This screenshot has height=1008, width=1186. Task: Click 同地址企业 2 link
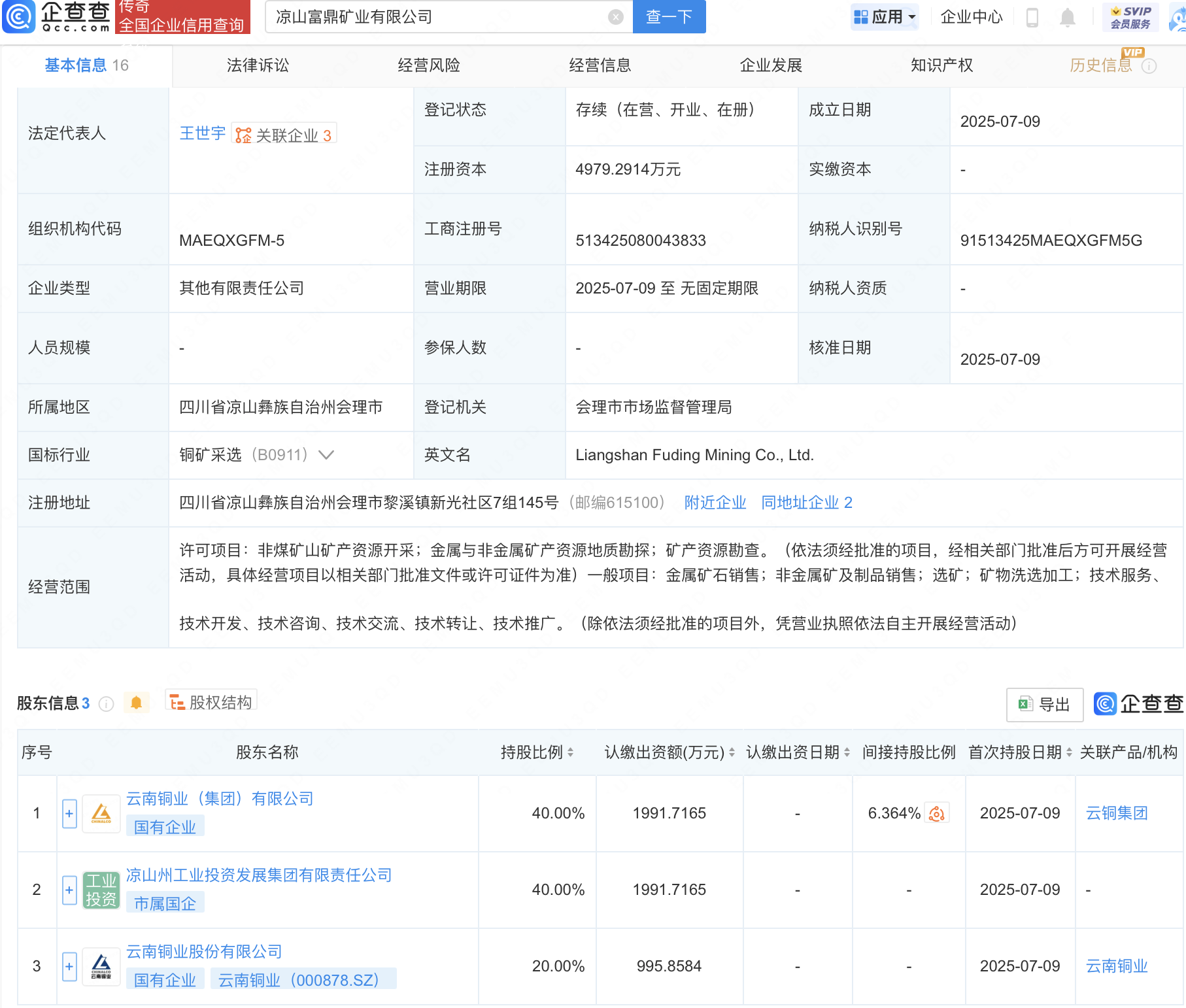[x=807, y=503]
